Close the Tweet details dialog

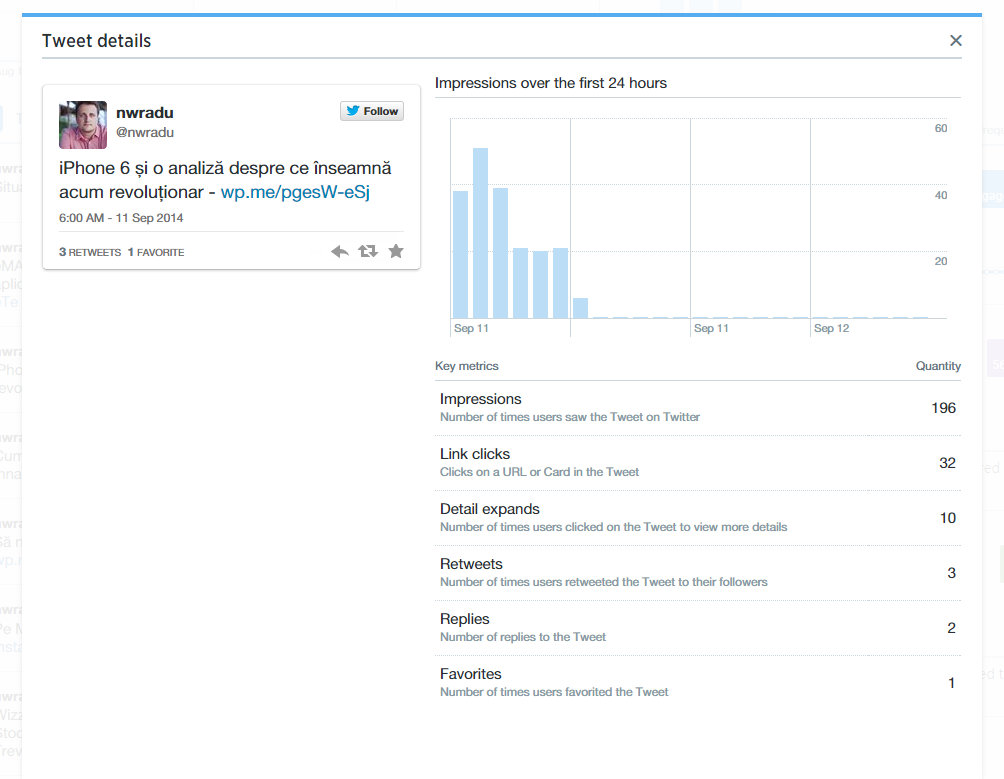tap(956, 41)
